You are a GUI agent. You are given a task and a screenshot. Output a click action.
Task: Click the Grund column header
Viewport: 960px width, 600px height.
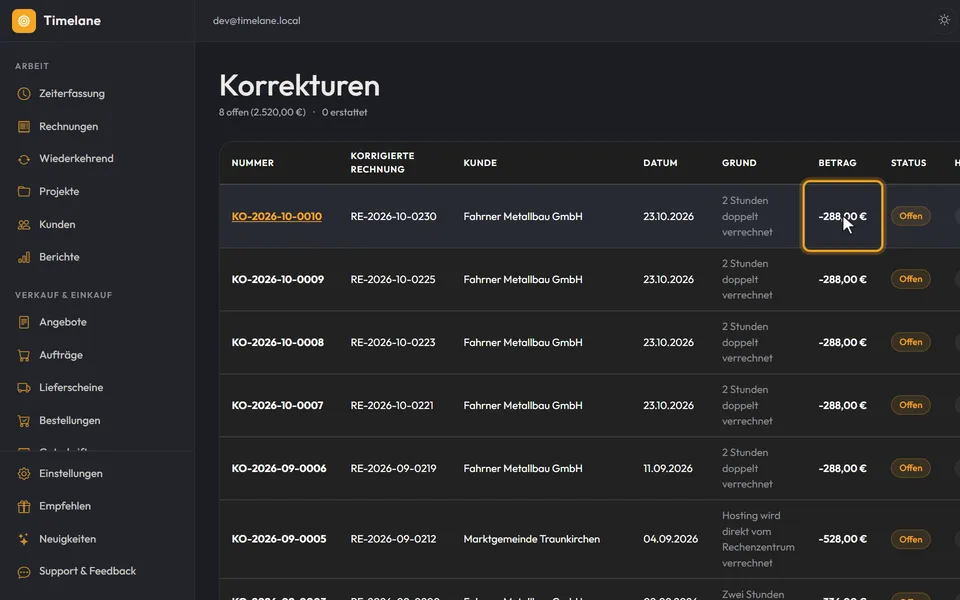pyautogui.click(x=739, y=163)
